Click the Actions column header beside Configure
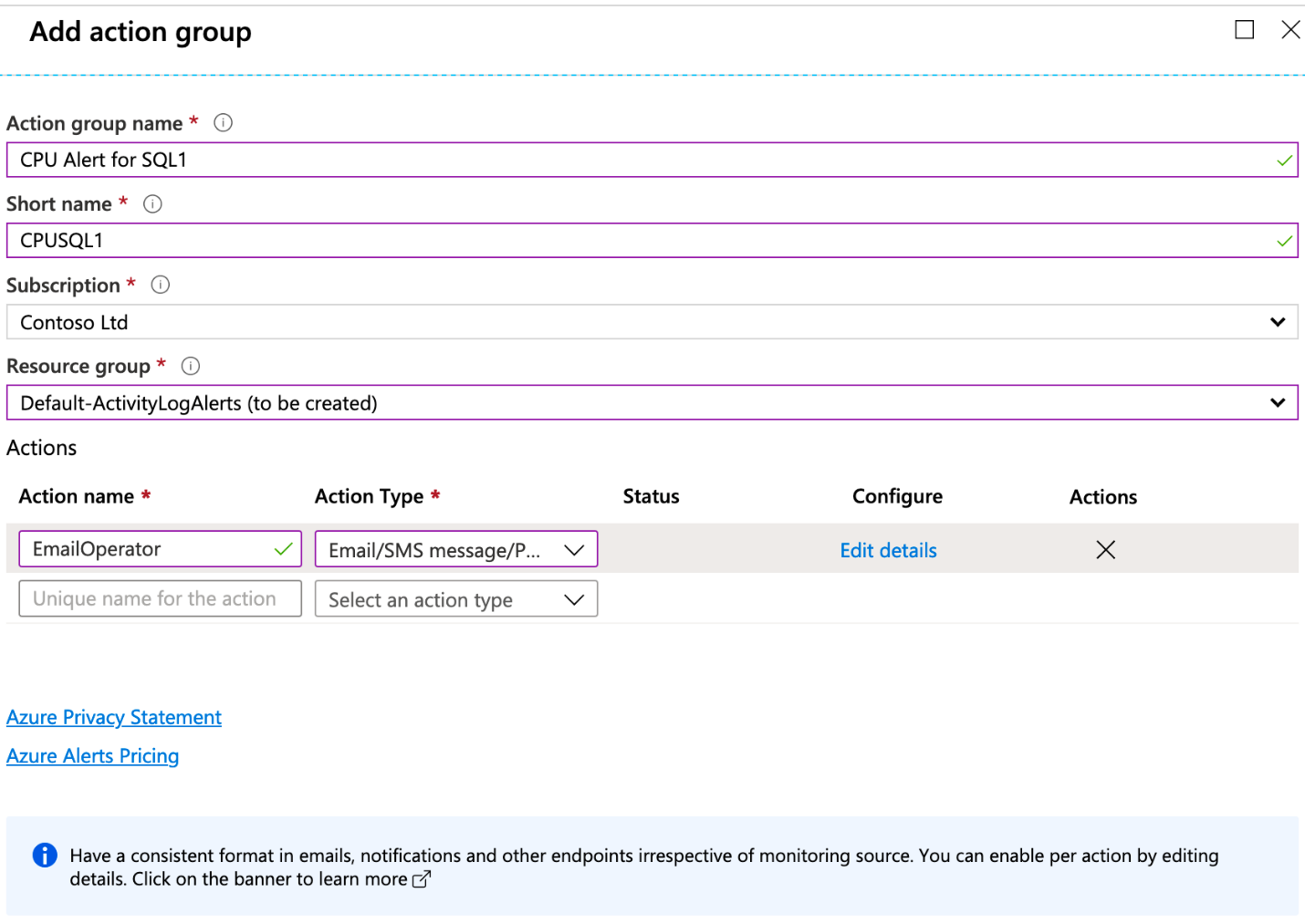This screenshot has height=924, width=1305. click(x=1103, y=496)
